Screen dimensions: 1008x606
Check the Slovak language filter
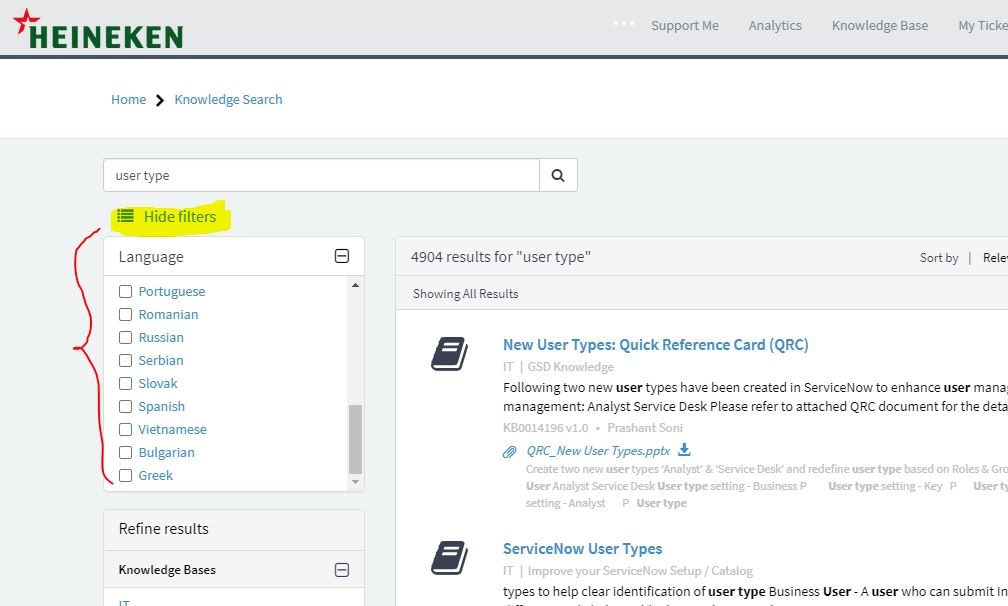click(125, 384)
